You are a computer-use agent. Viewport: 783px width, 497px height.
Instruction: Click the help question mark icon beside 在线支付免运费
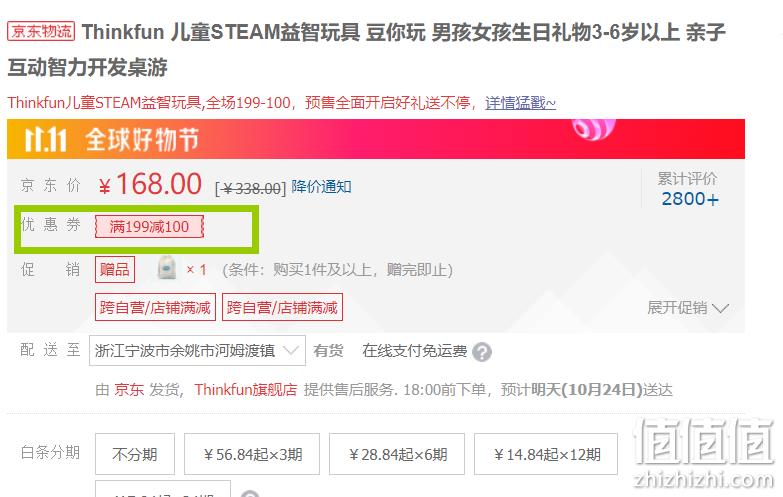[x=482, y=352]
